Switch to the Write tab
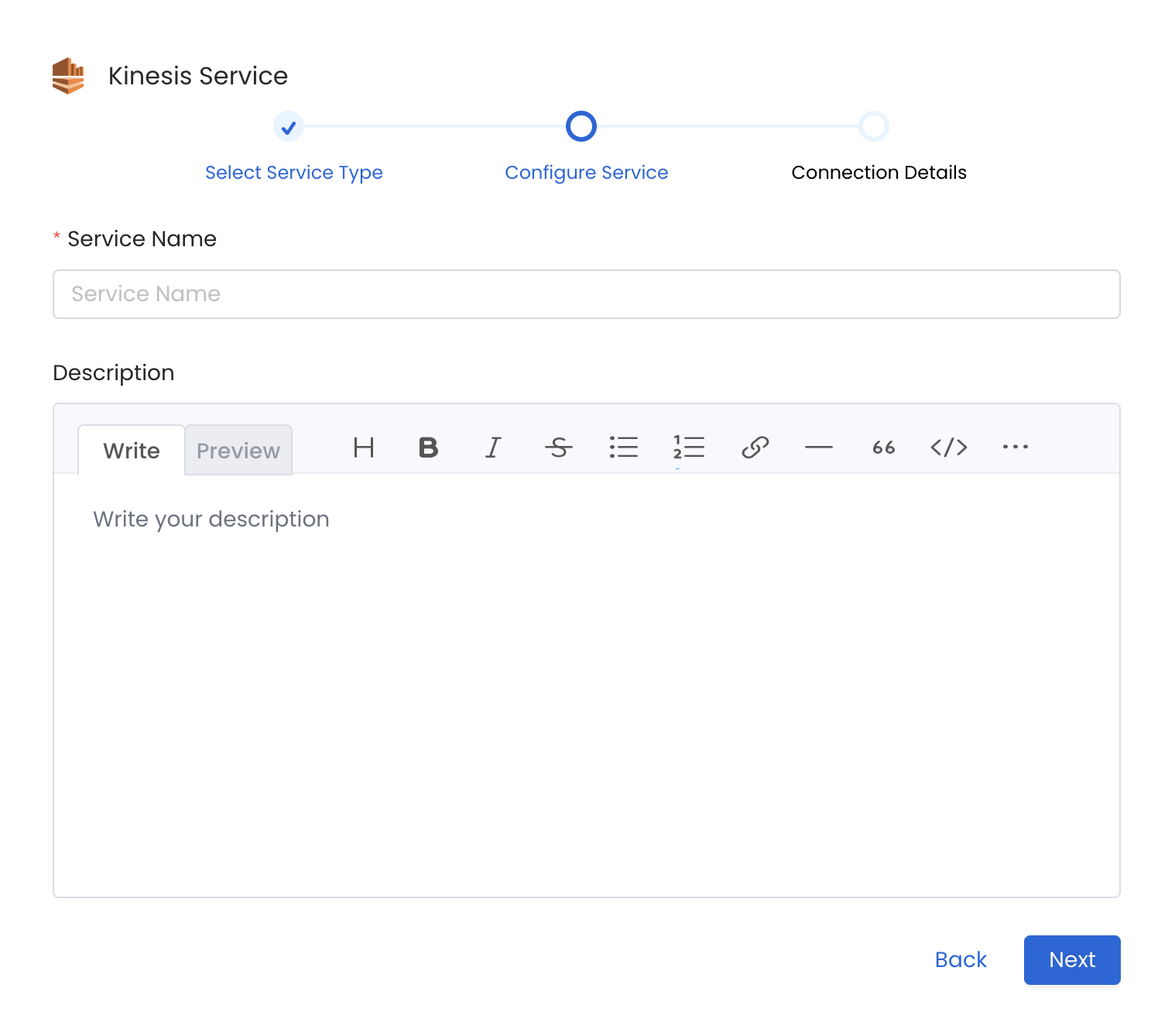Viewport: 1175px width, 1036px height. (x=132, y=451)
